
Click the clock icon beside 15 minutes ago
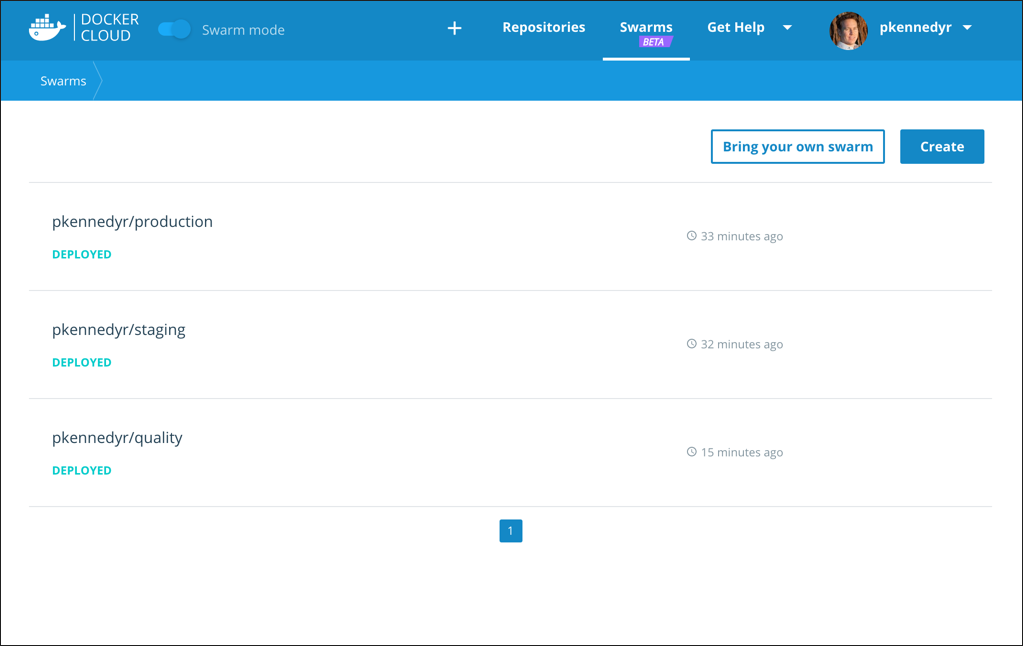[x=691, y=452]
